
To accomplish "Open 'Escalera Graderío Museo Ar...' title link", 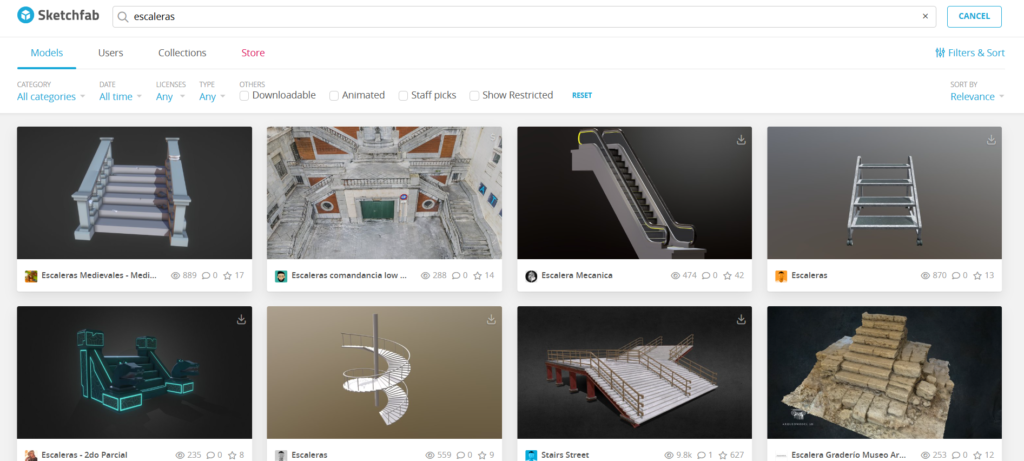I will point(849,455).
